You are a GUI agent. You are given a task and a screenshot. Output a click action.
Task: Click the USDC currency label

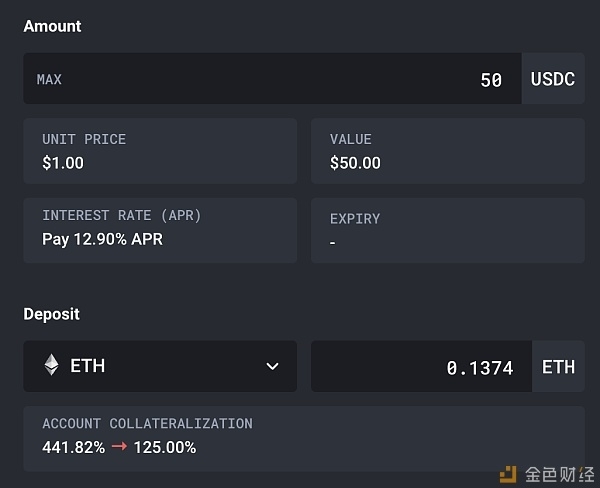553,79
